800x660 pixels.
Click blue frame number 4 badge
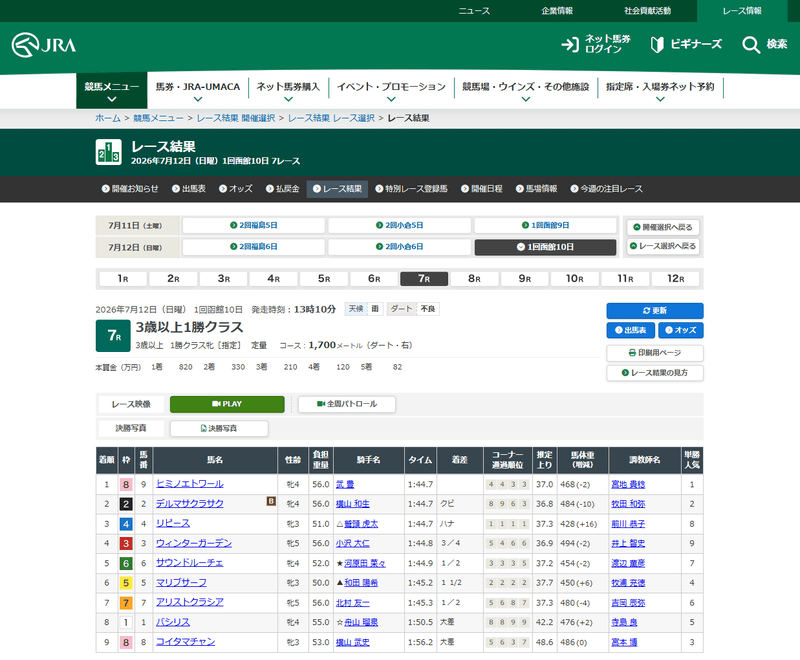[126, 524]
